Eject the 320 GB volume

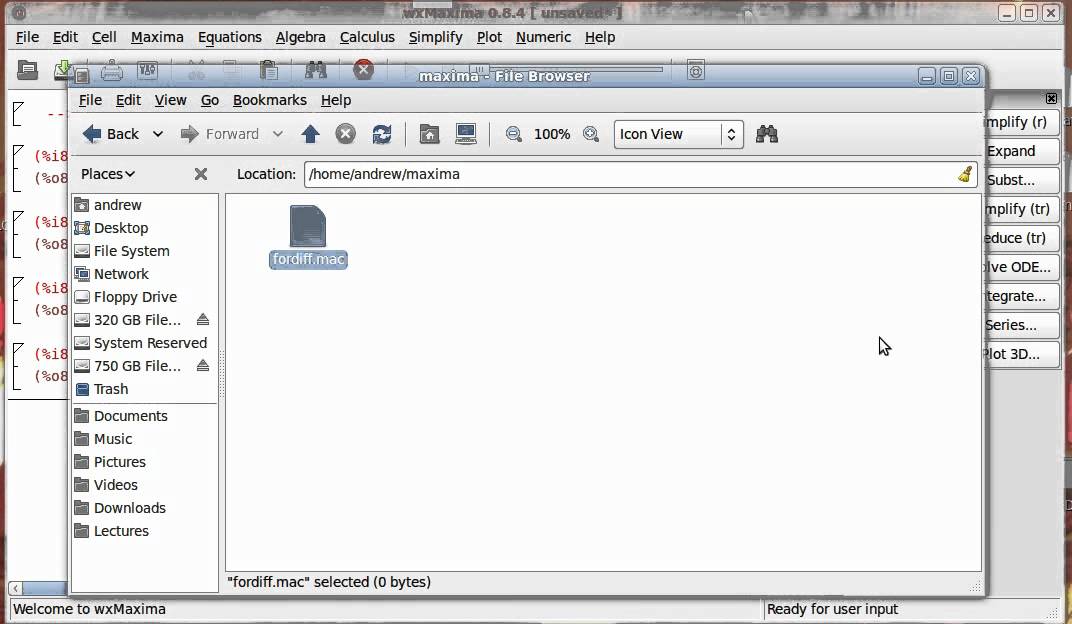click(x=202, y=319)
